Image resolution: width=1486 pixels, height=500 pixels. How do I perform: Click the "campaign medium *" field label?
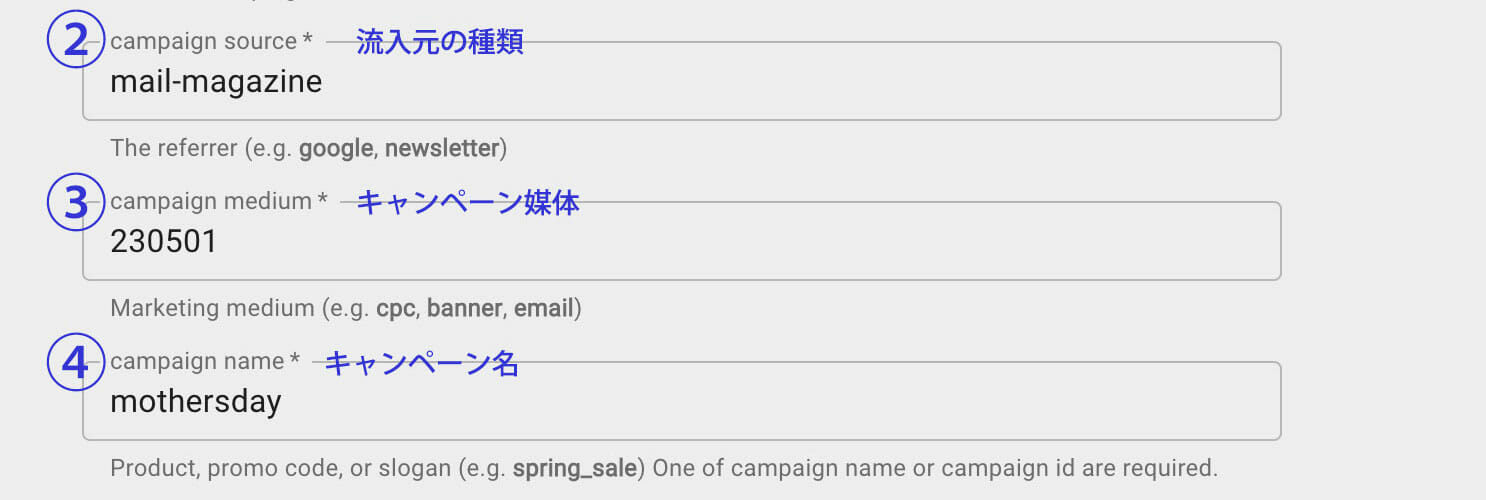coord(219,202)
